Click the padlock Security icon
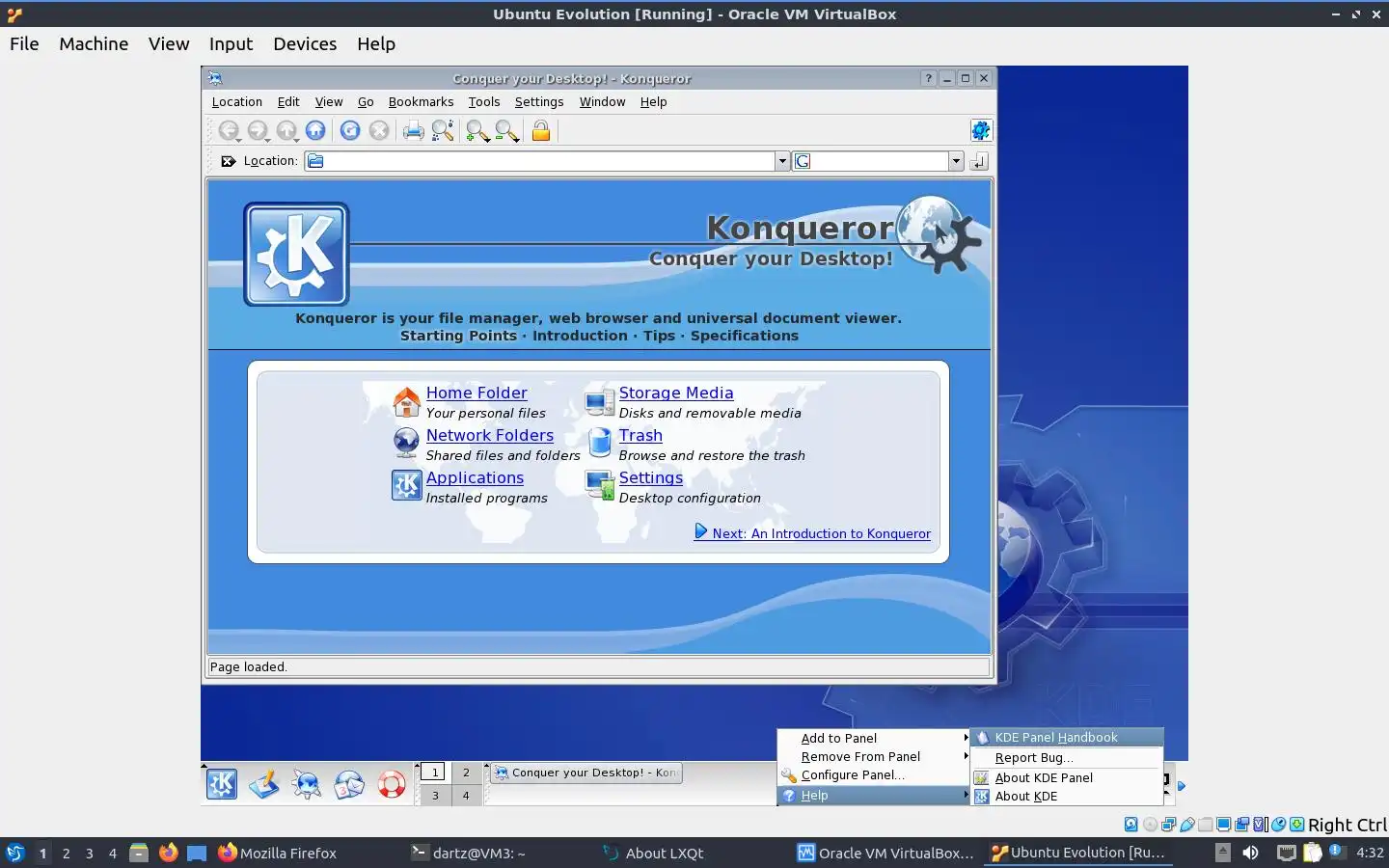Viewport: 1389px width, 868px height. [541, 131]
